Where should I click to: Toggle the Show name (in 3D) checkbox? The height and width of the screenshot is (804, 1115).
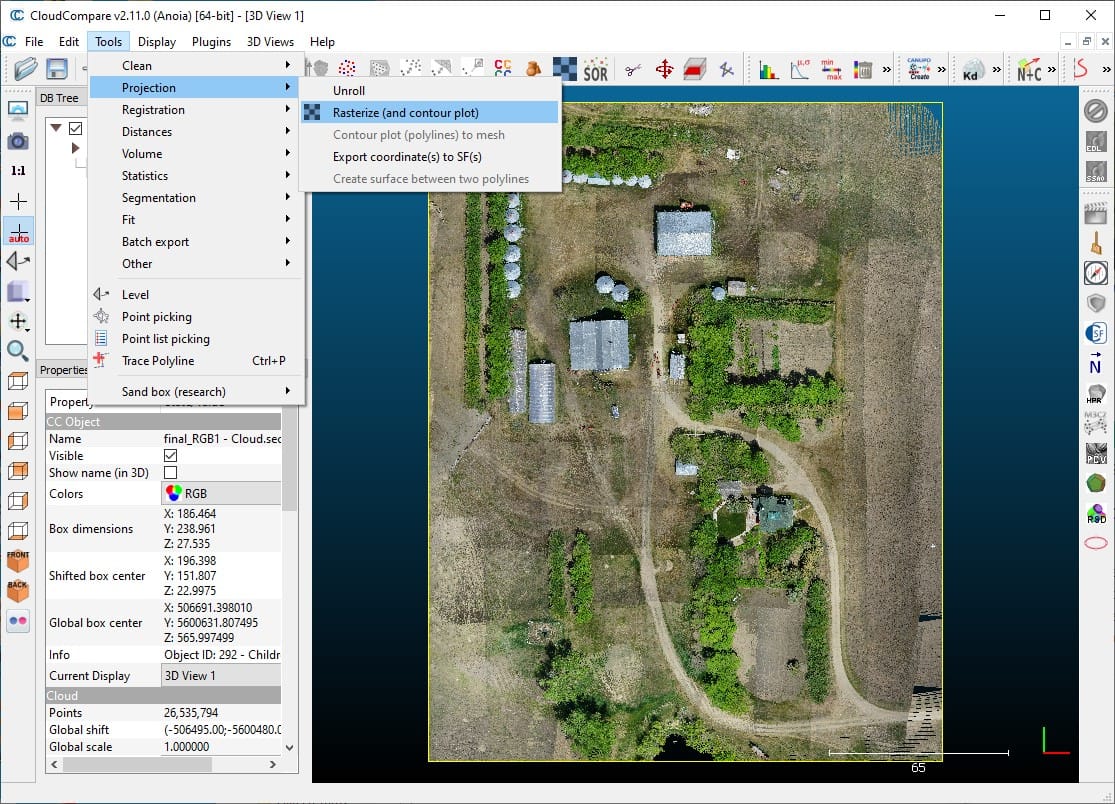(171, 473)
